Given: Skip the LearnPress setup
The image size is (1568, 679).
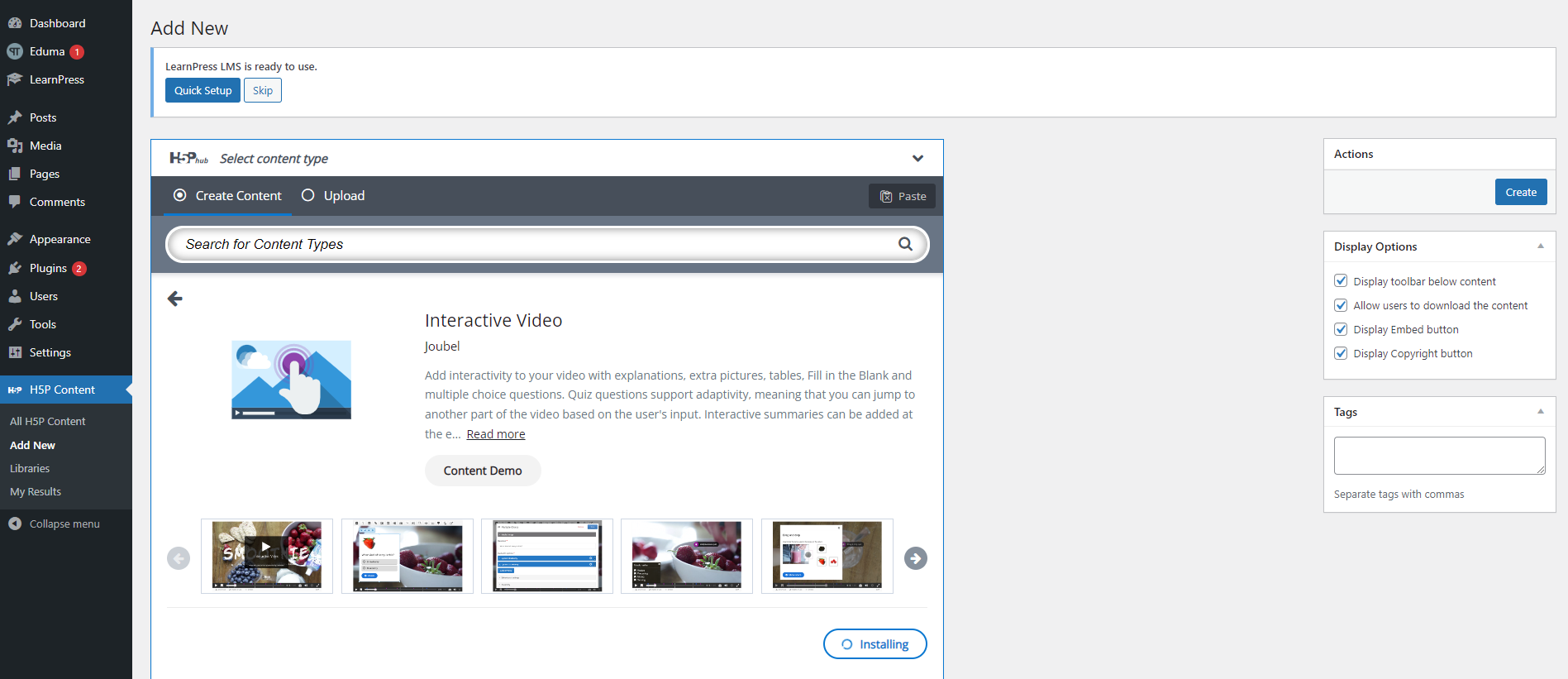Looking at the screenshot, I should [263, 90].
